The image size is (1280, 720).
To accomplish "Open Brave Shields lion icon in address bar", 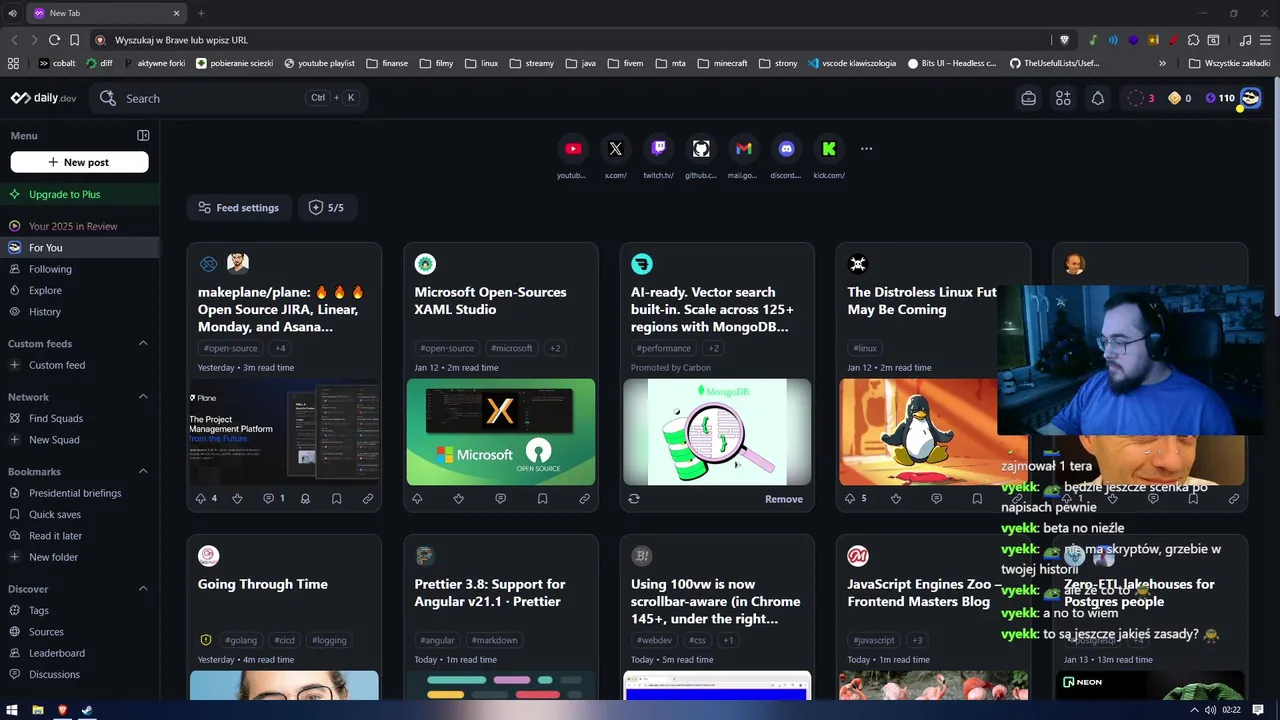I will click(1064, 40).
